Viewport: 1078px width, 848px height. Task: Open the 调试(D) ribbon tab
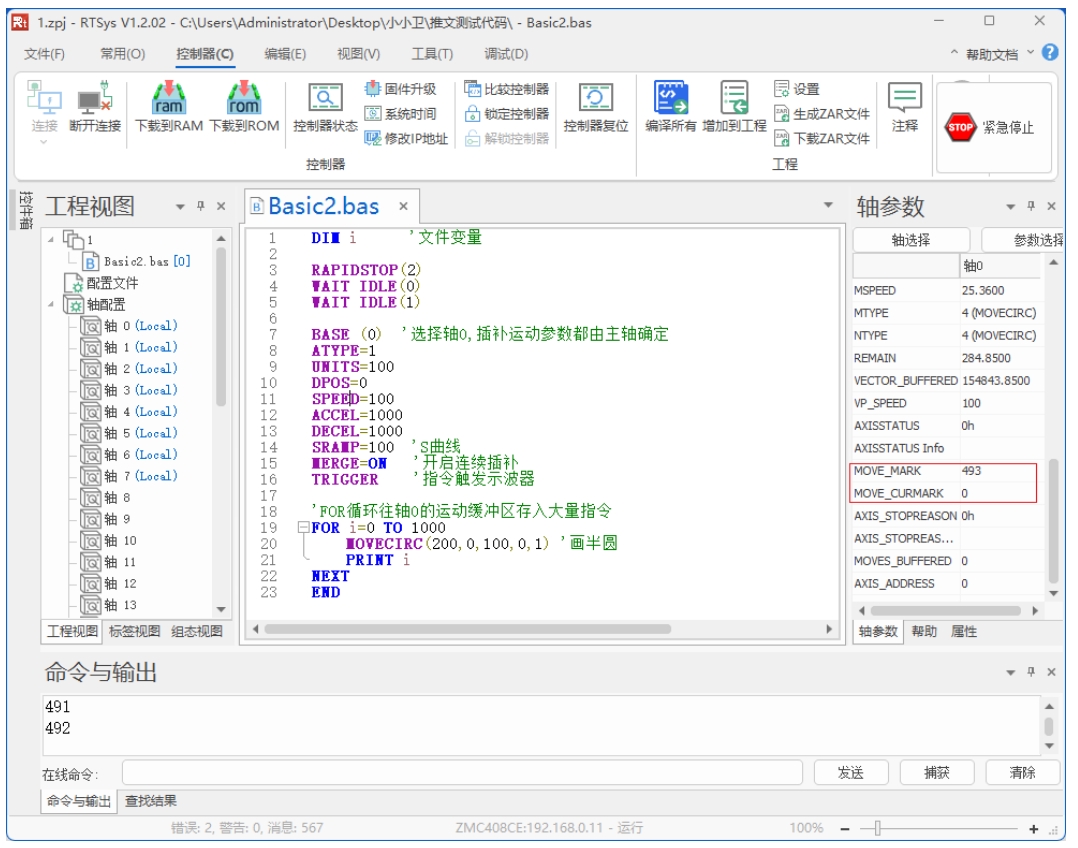(506, 54)
